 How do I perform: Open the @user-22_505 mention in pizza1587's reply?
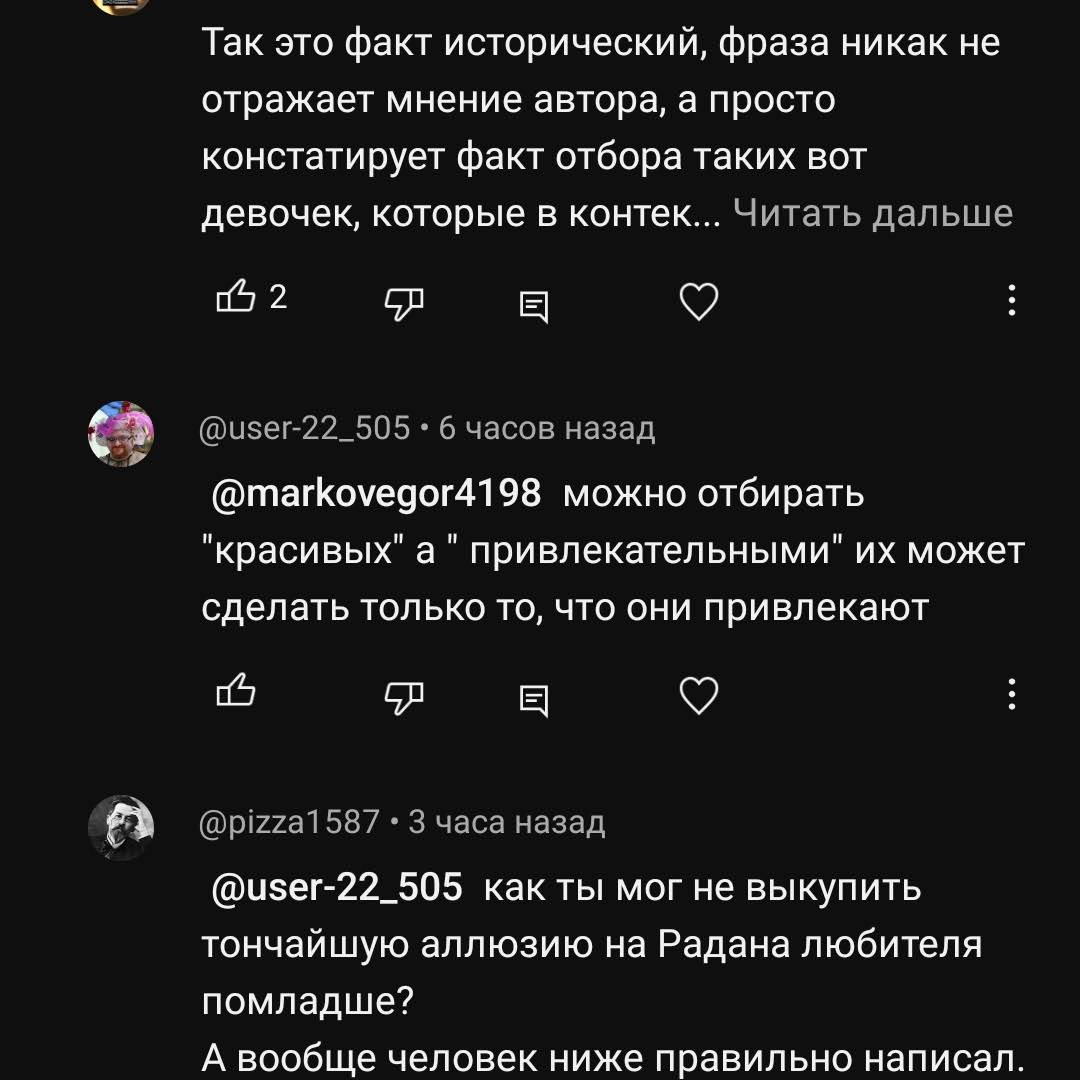coord(337,887)
